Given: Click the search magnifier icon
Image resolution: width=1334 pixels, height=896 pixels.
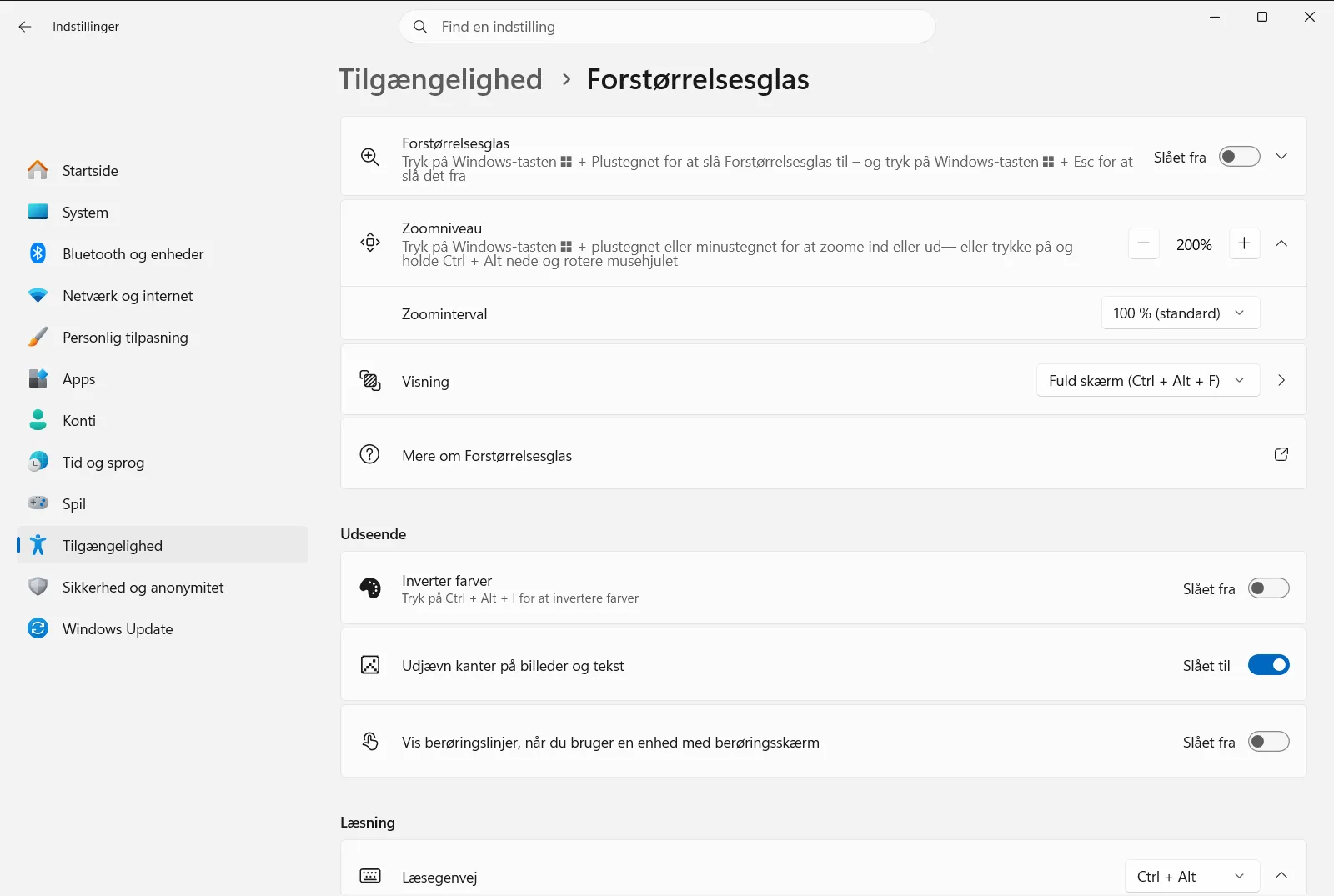Looking at the screenshot, I should click(421, 27).
